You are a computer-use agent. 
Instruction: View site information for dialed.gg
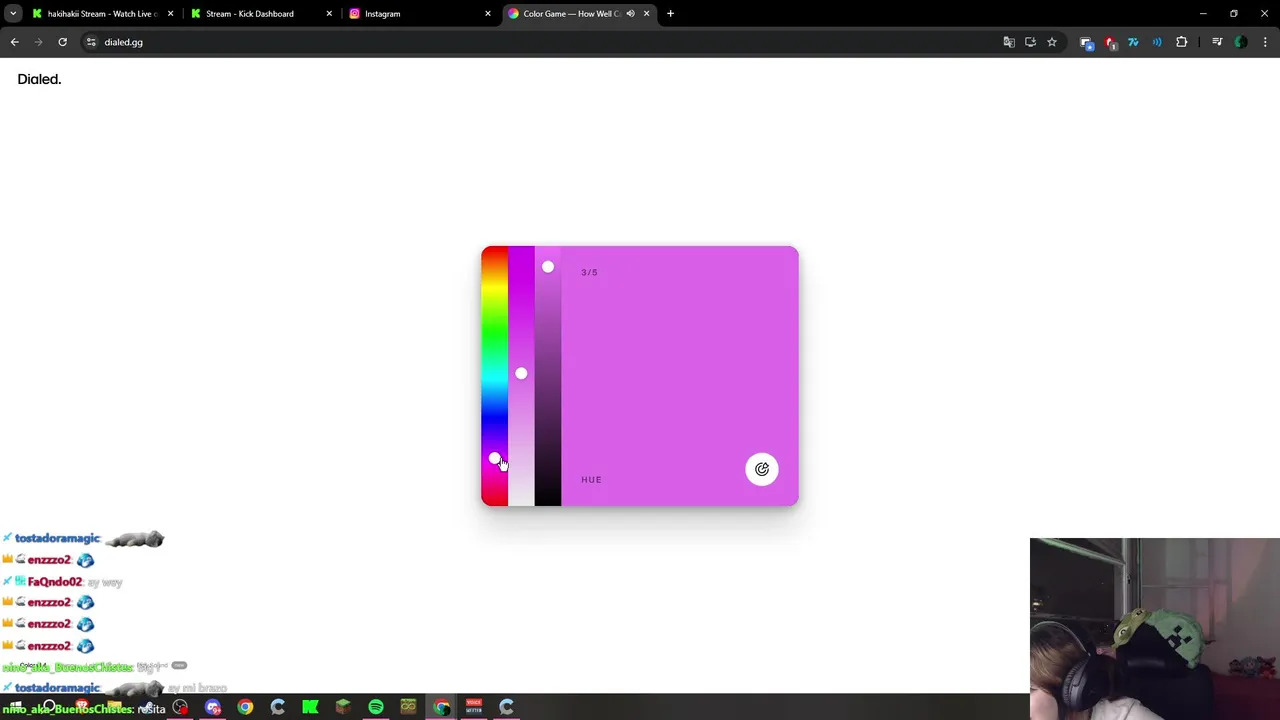point(91,42)
